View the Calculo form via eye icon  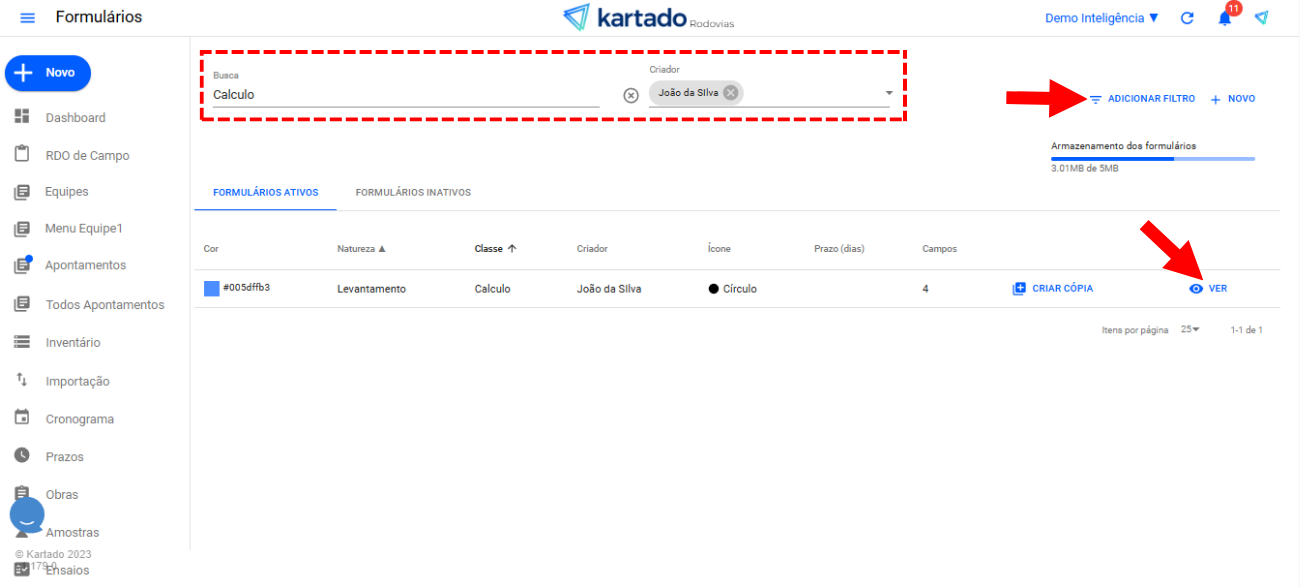(x=1196, y=289)
